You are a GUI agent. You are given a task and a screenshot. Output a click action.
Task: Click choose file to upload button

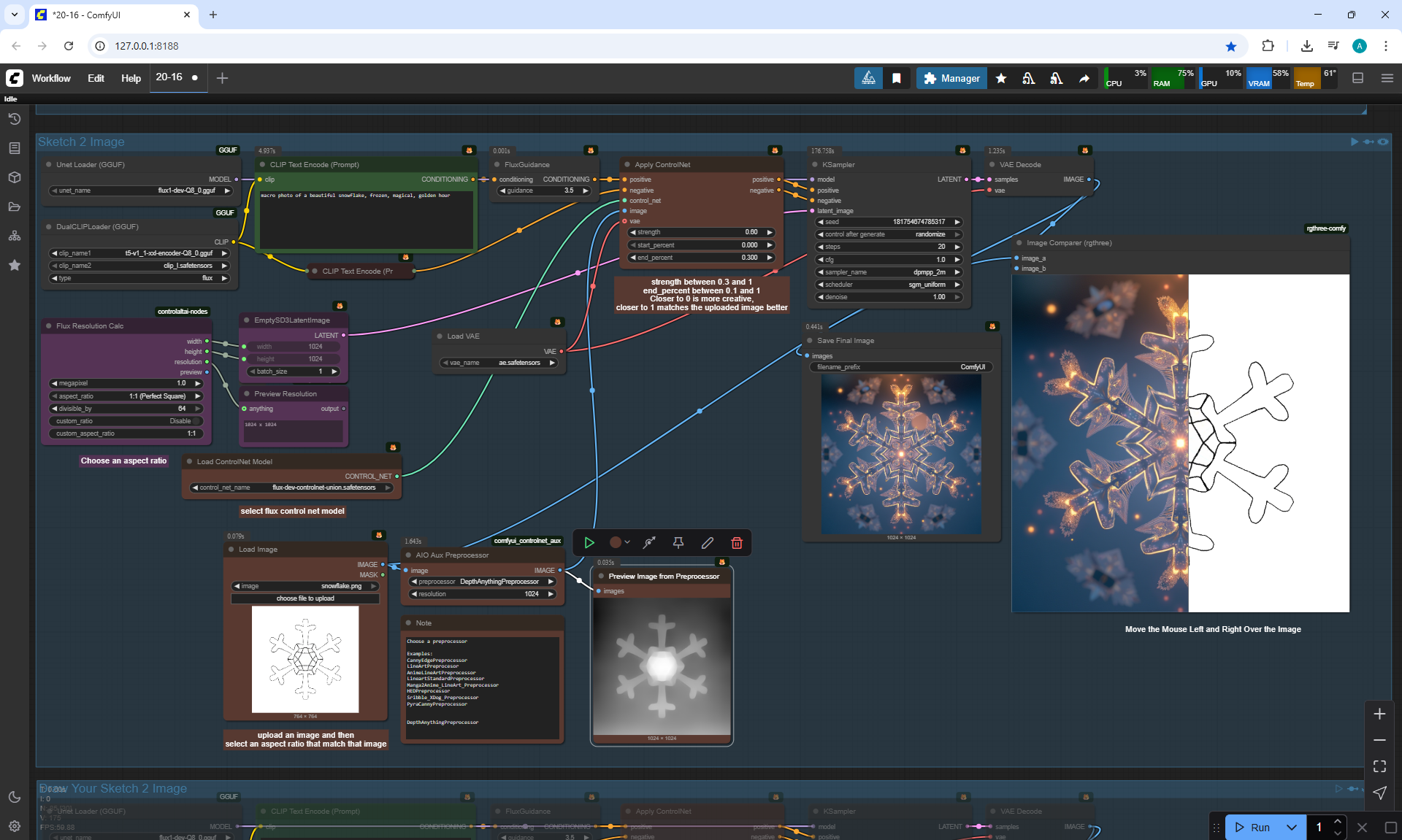pyautogui.click(x=305, y=598)
